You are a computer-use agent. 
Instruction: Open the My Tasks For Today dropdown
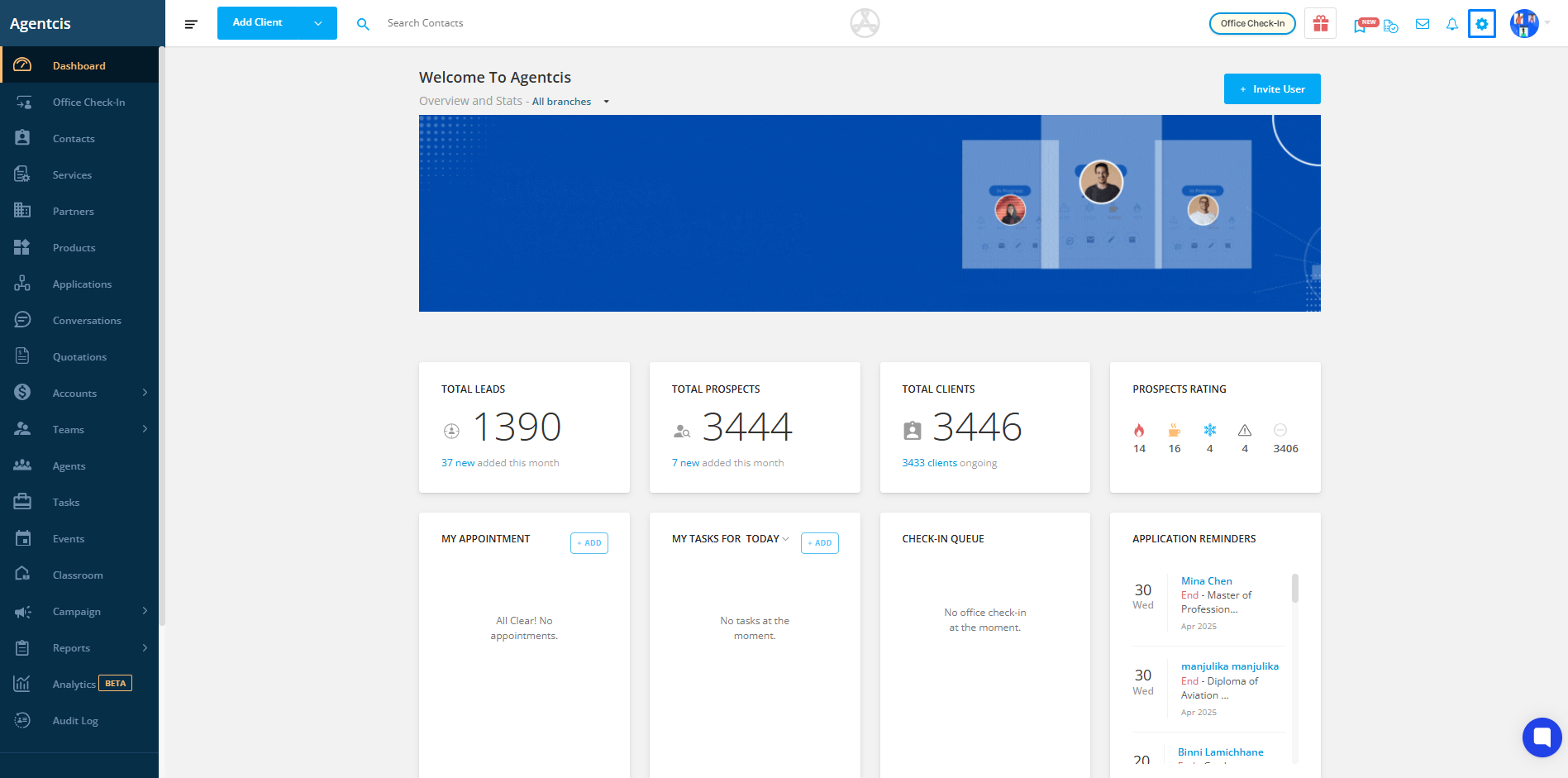[x=768, y=539]
